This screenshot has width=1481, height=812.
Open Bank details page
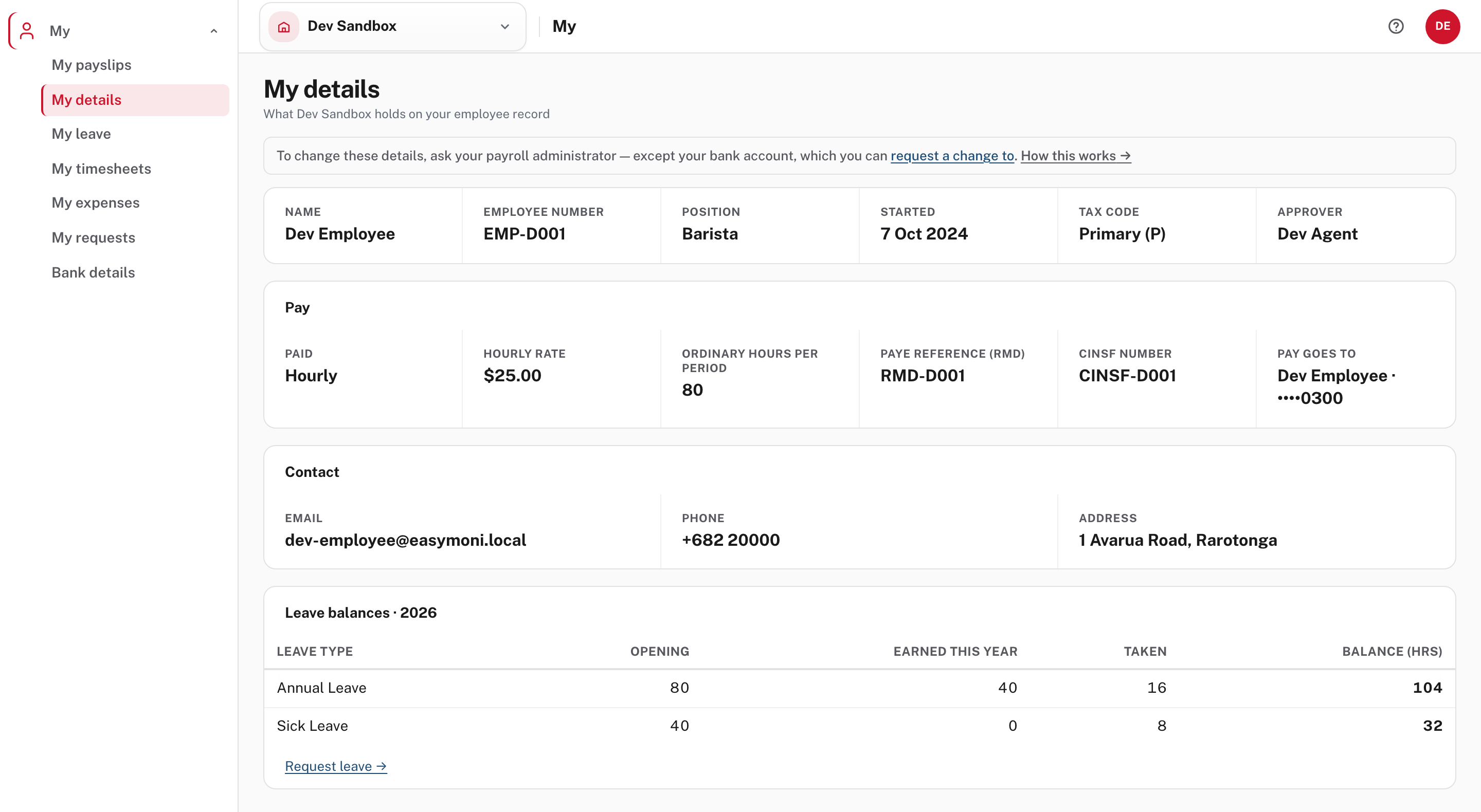tap(93, 272)
